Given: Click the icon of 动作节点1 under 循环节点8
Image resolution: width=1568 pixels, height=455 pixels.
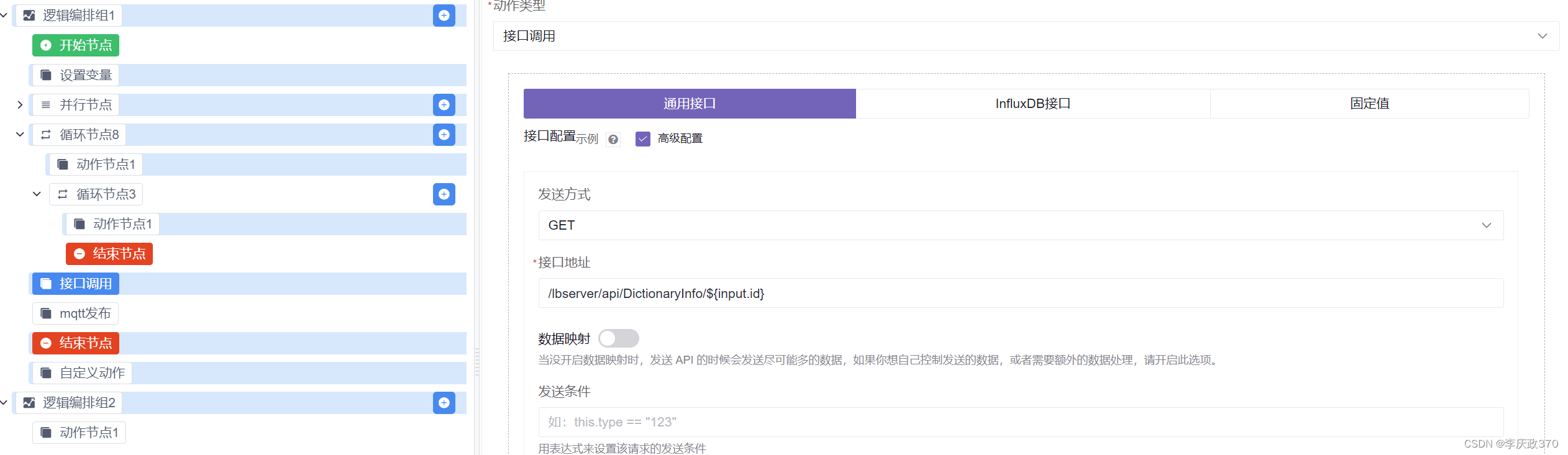Looking at the screenshot, I should pos(63,164).
